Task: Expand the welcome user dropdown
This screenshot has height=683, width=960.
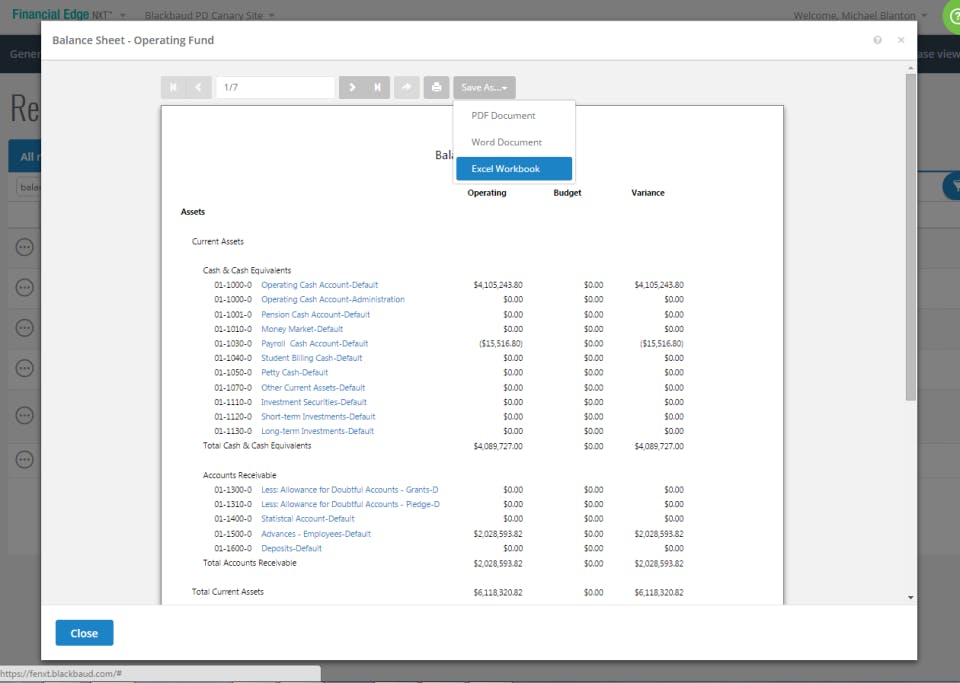Action: (860, 15)
